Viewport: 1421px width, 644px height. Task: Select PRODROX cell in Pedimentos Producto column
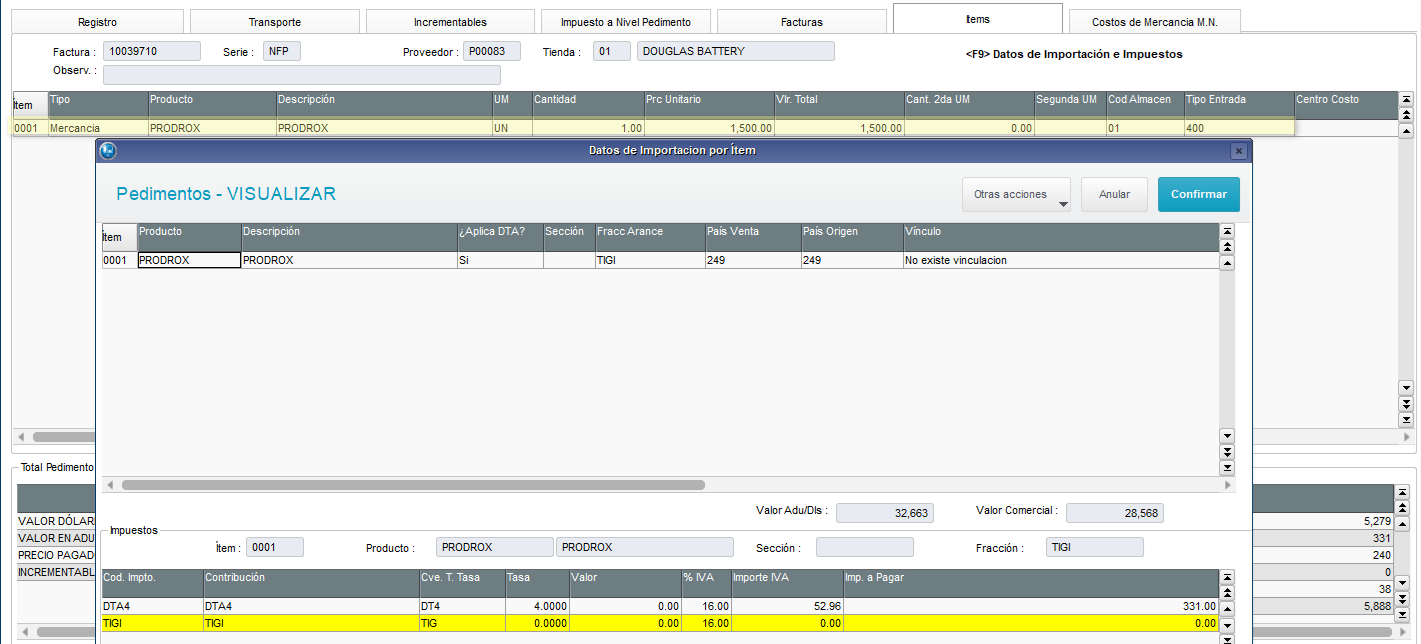189,260
